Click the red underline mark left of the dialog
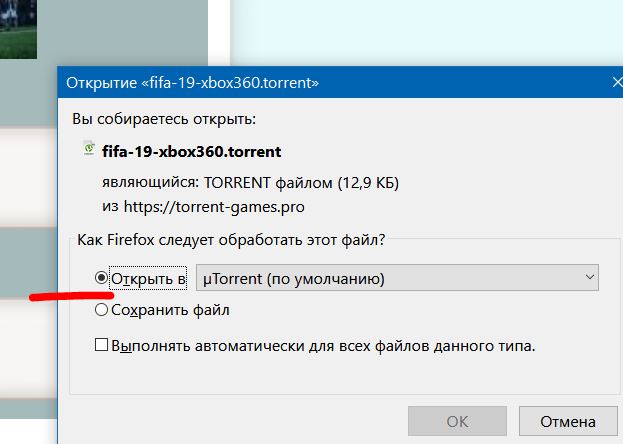The image size is (623, 444). [x=72, y=296]
